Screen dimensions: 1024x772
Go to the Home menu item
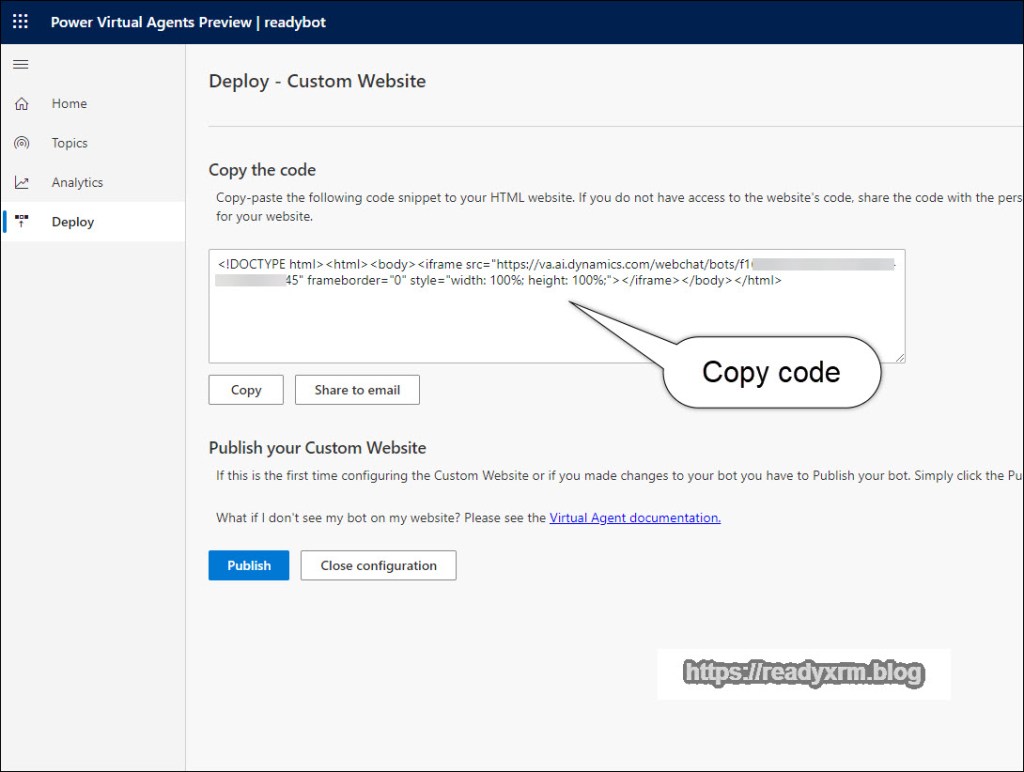(x=69, y=104)
